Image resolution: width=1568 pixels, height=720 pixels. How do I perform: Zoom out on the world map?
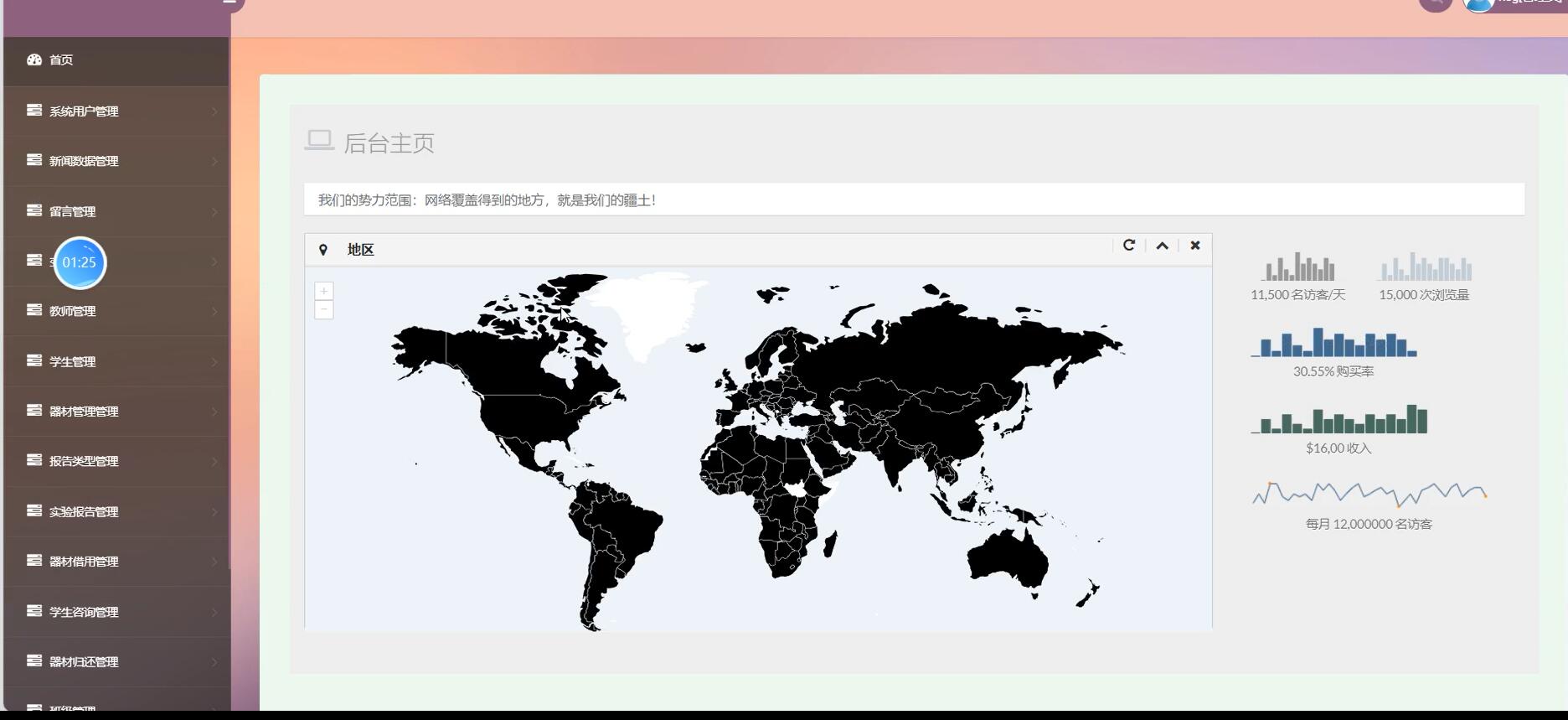tap(324, 310)
